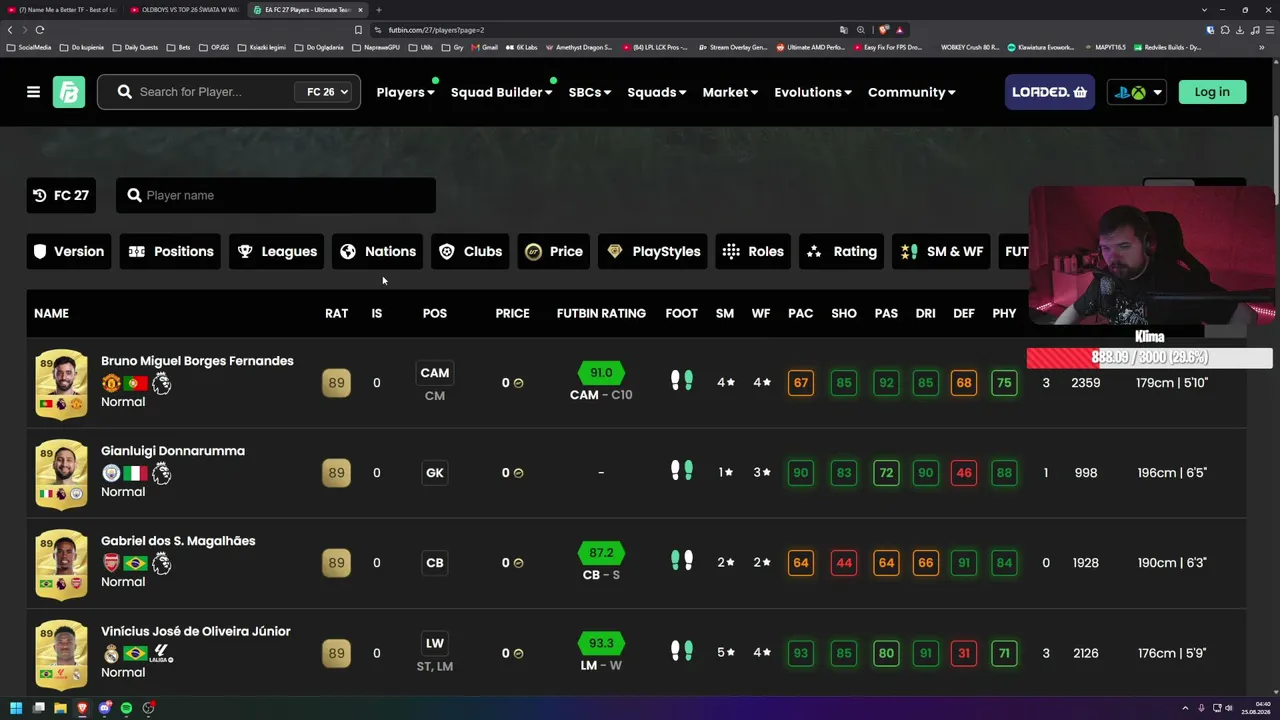Open the Nations globe filter
Image resolution: width=1280 pixels, height=720 pixels.
coord(377,251)
